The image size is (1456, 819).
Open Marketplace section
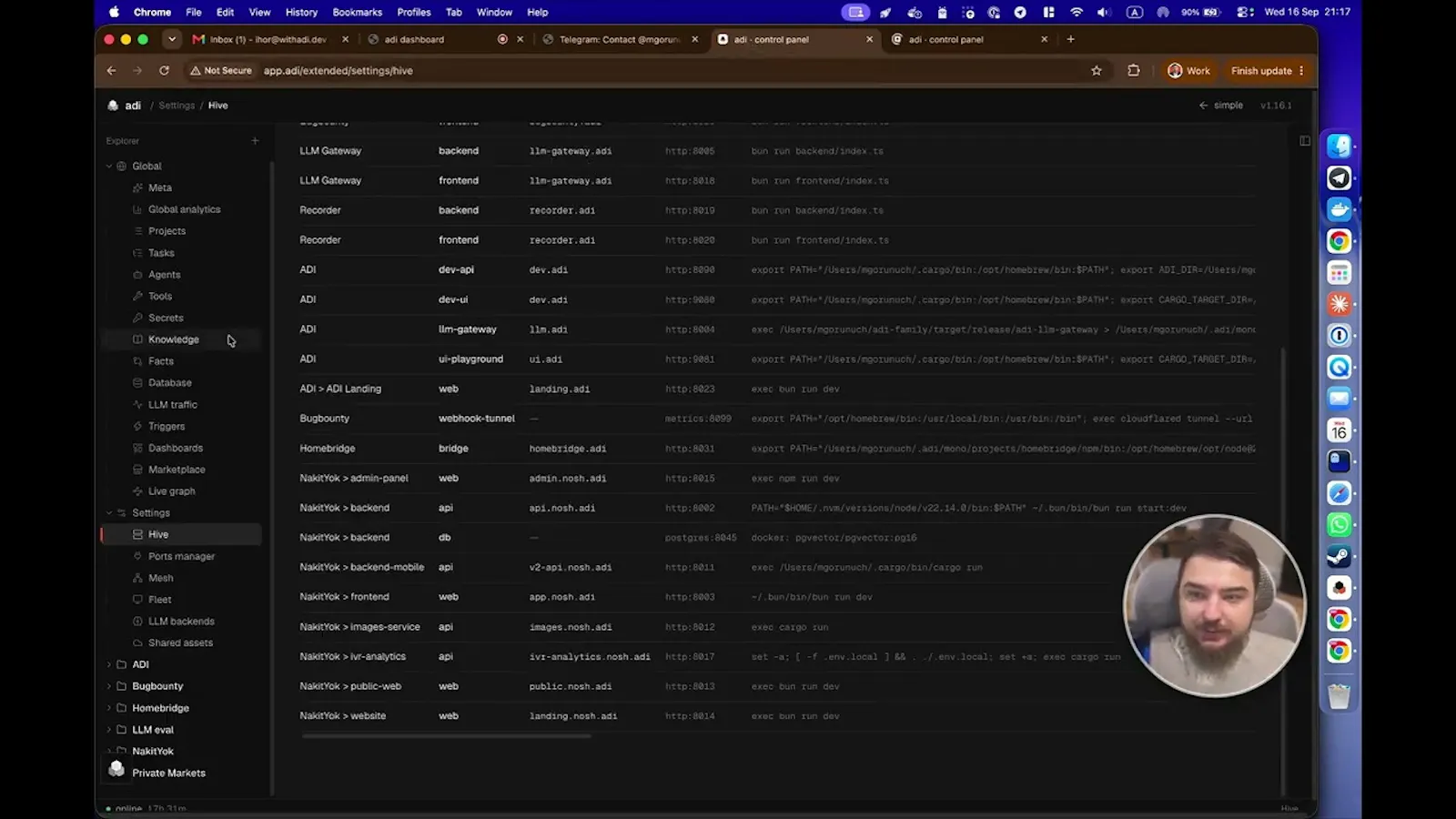(177, 470)
